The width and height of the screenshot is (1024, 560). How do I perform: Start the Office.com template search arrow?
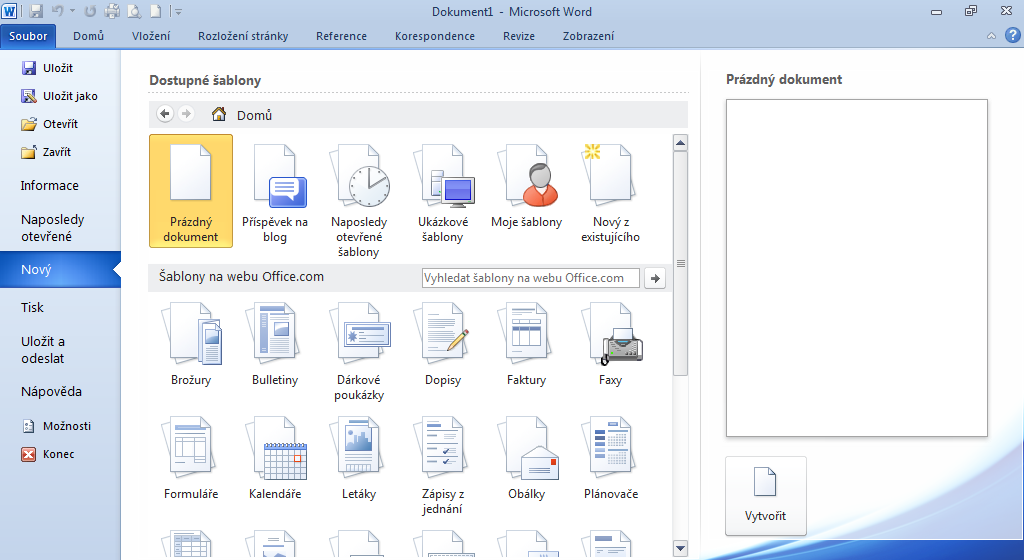tap(655, 278)
